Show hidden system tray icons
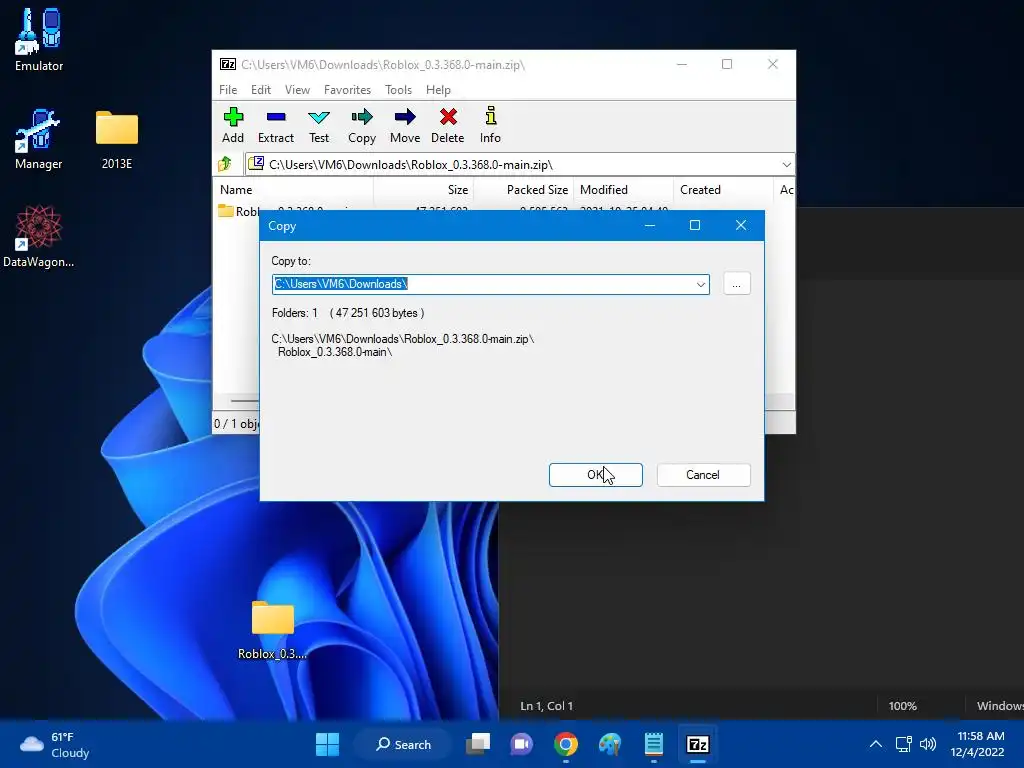 876,744
